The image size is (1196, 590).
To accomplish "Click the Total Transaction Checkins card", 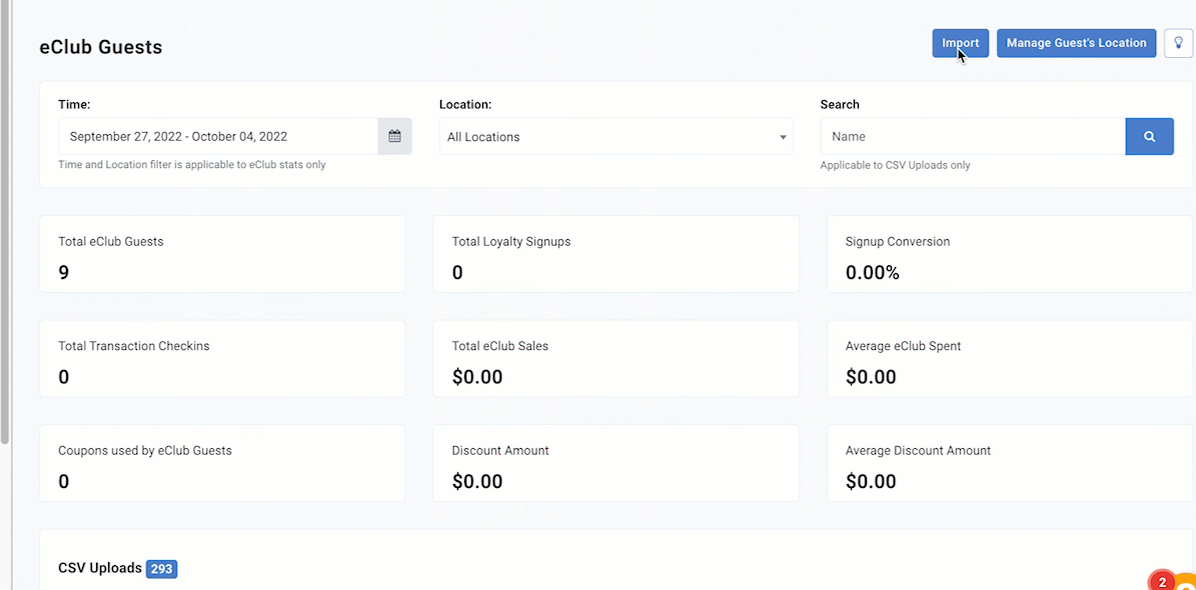I will coord(222,358).
